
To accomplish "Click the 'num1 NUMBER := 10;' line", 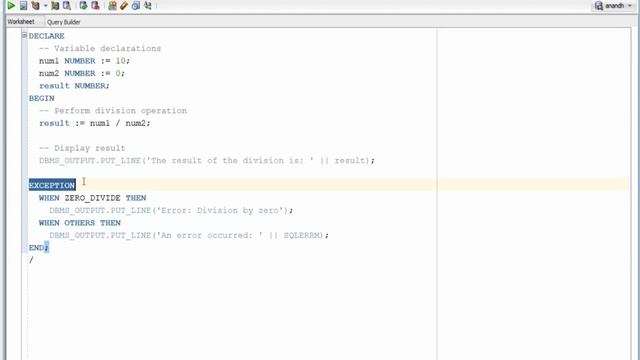I will pyautogui.click(x=84, y=61).
